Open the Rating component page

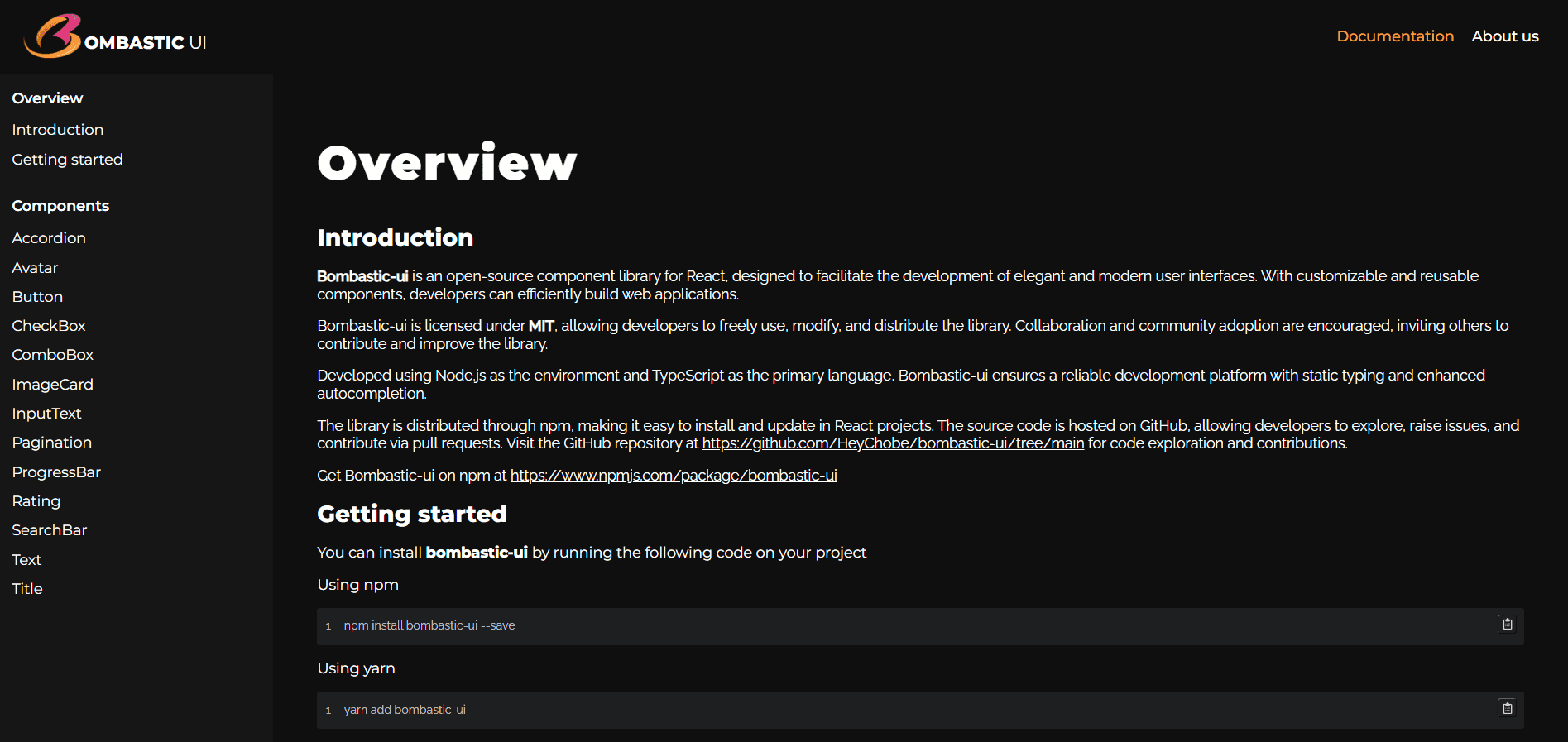[x=36, y=500]
